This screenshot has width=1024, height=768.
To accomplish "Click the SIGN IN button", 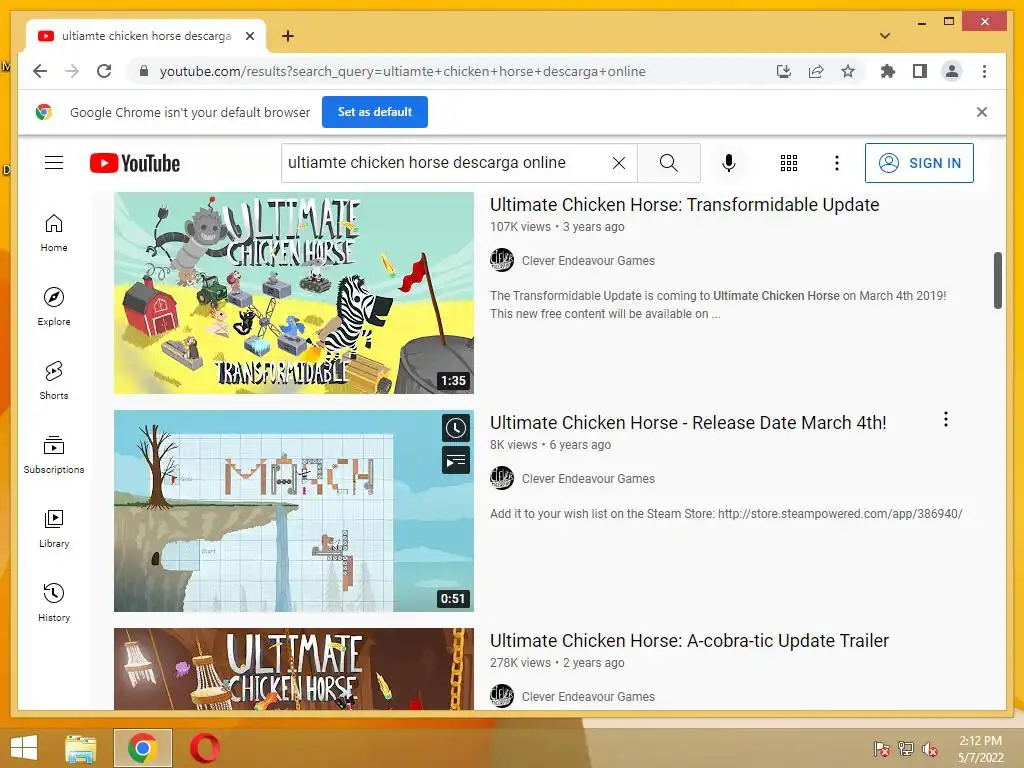I will point(919,163).
